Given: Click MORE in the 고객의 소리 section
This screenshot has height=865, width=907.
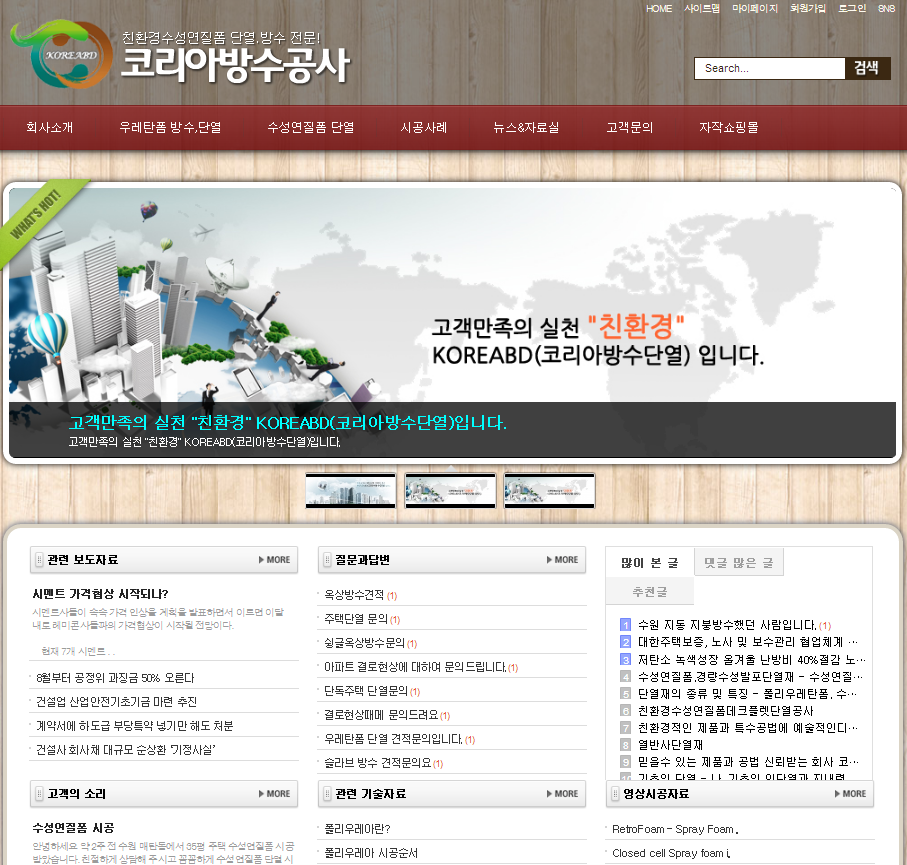Looking at the screenshot, I should point(275,794).
